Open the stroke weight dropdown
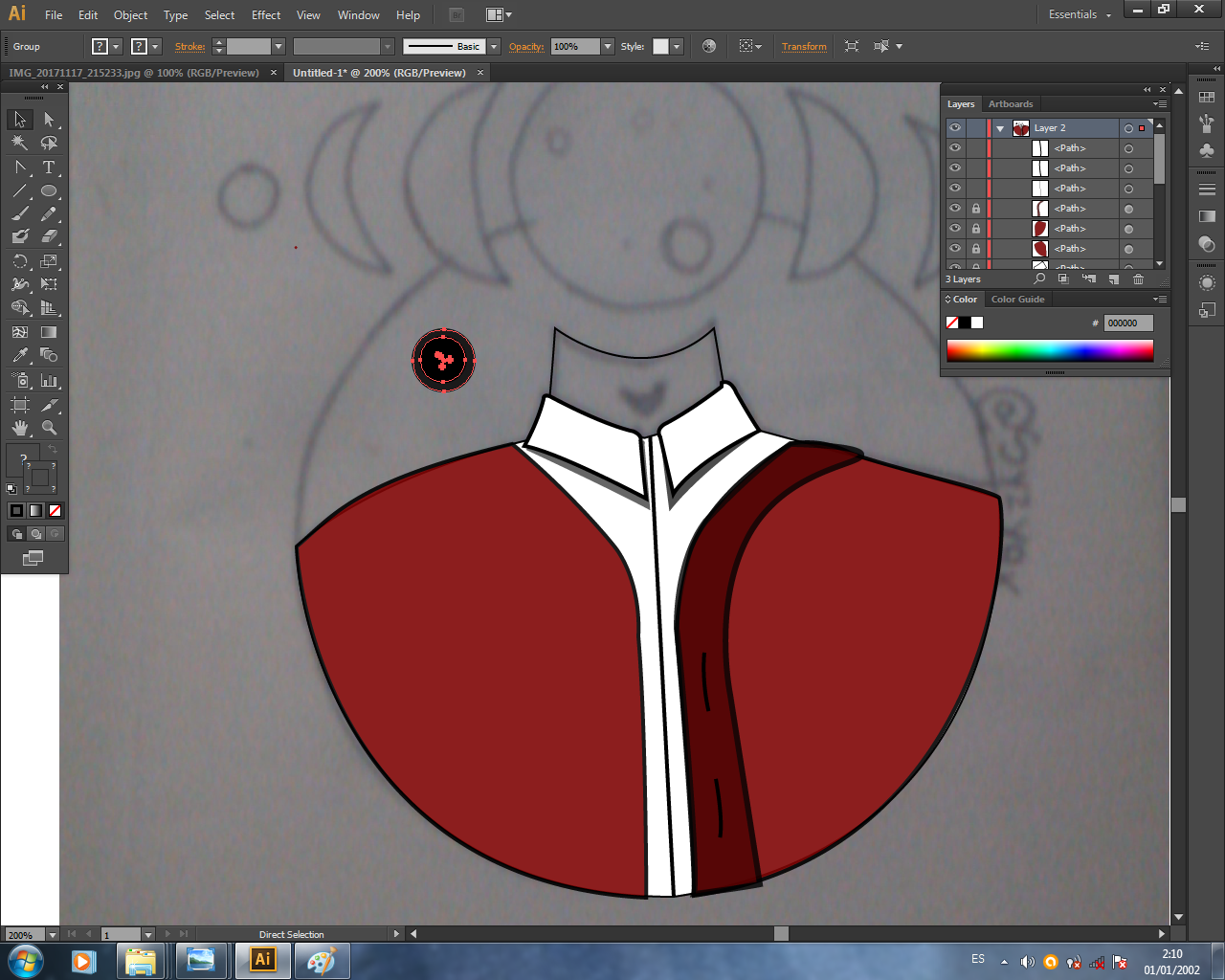The height and width of the screenshot is (980, 1225). 278,46
